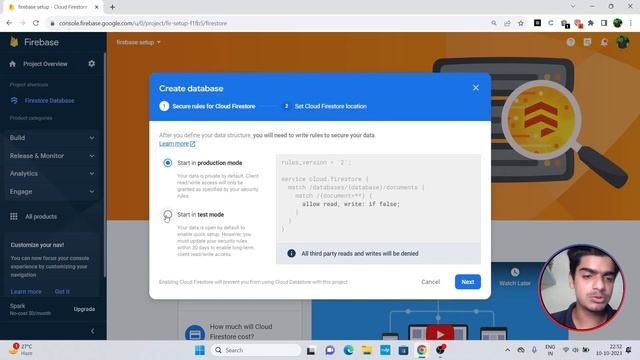Open Windows Start menu
Screen dimensions: 640x360
tap(200, 350)
